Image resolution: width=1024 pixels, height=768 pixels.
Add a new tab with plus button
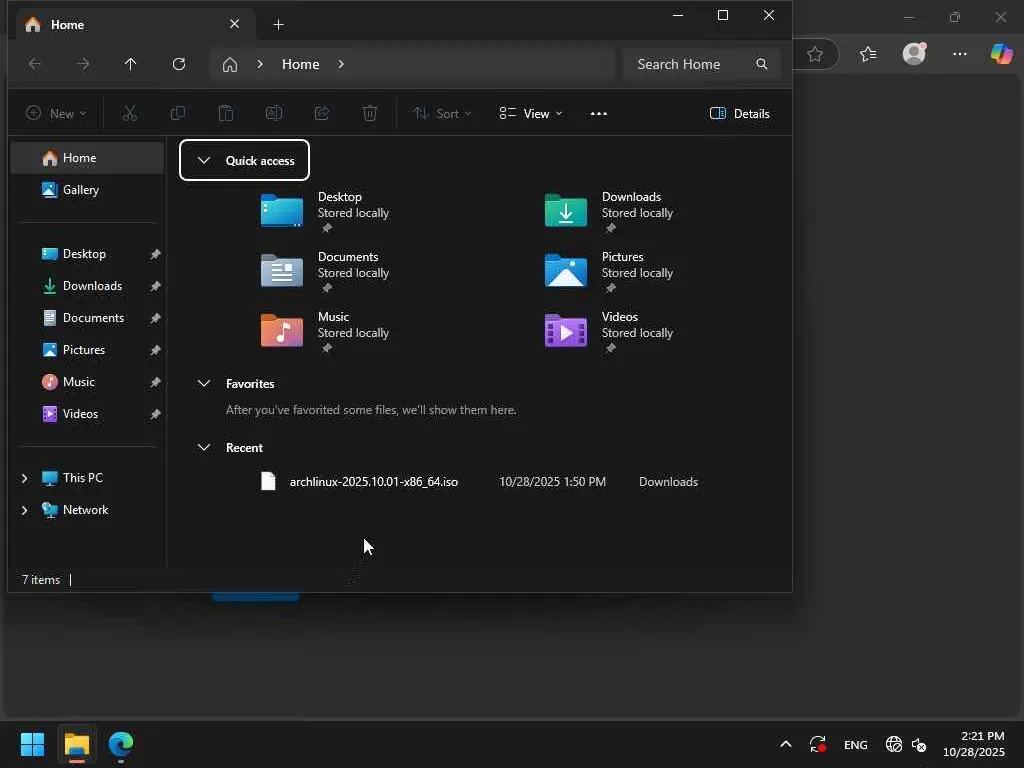pyautogui.click(x=279, y=24)
